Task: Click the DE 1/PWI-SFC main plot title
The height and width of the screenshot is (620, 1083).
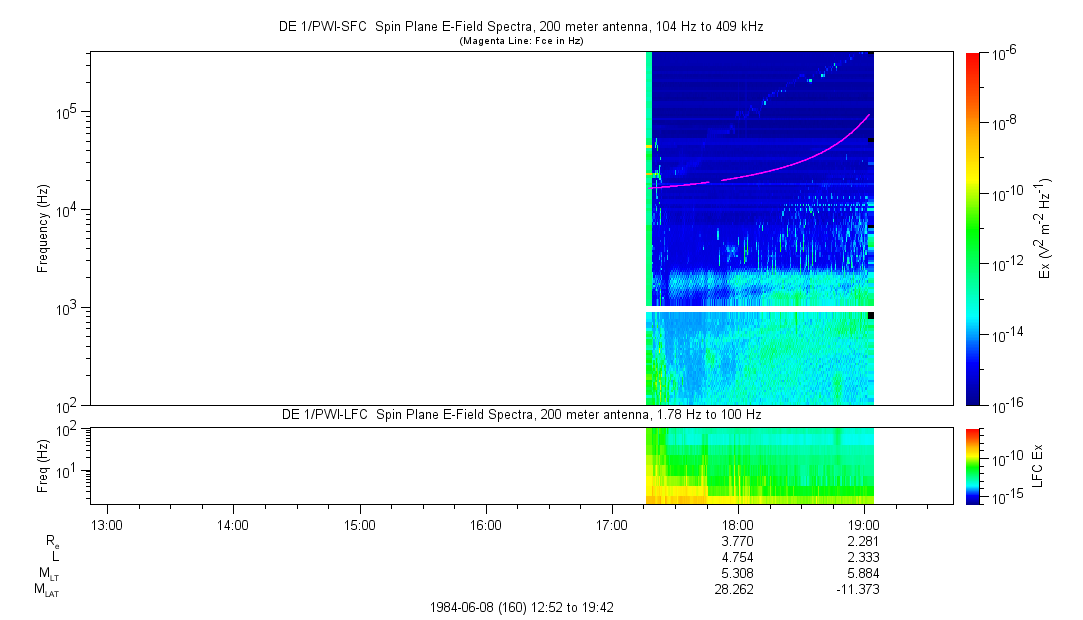Action: [520, 27]
